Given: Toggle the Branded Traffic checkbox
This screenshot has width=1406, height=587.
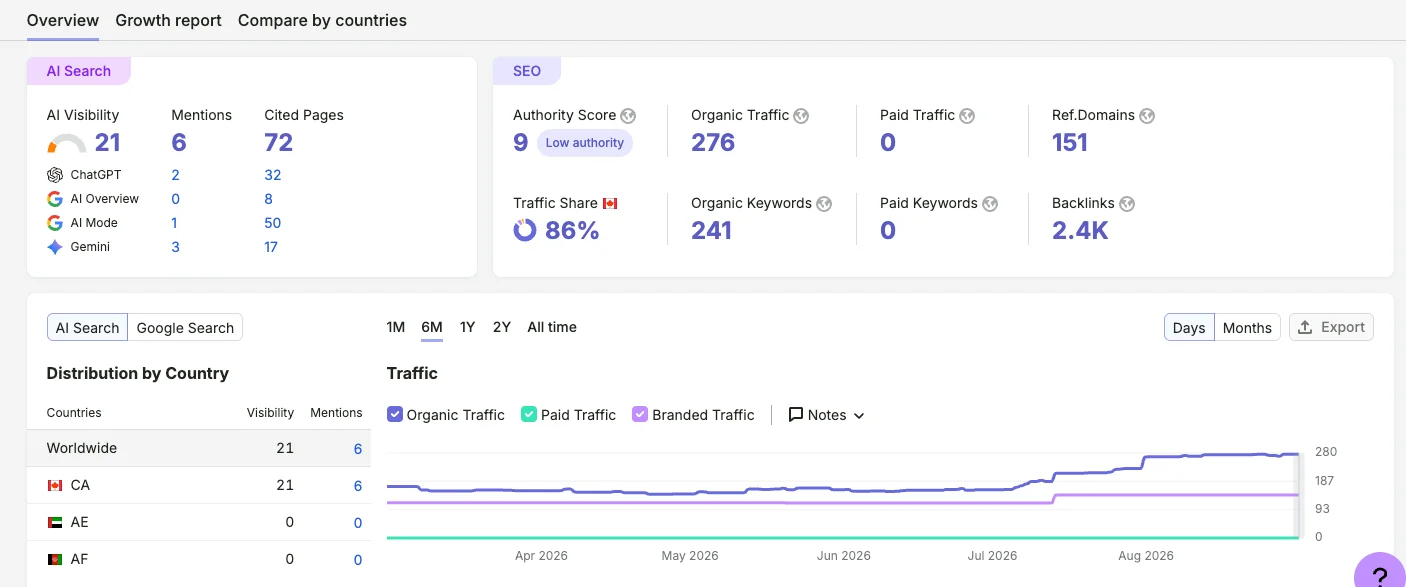Looking at the screenshot, I should coord(640,414).
